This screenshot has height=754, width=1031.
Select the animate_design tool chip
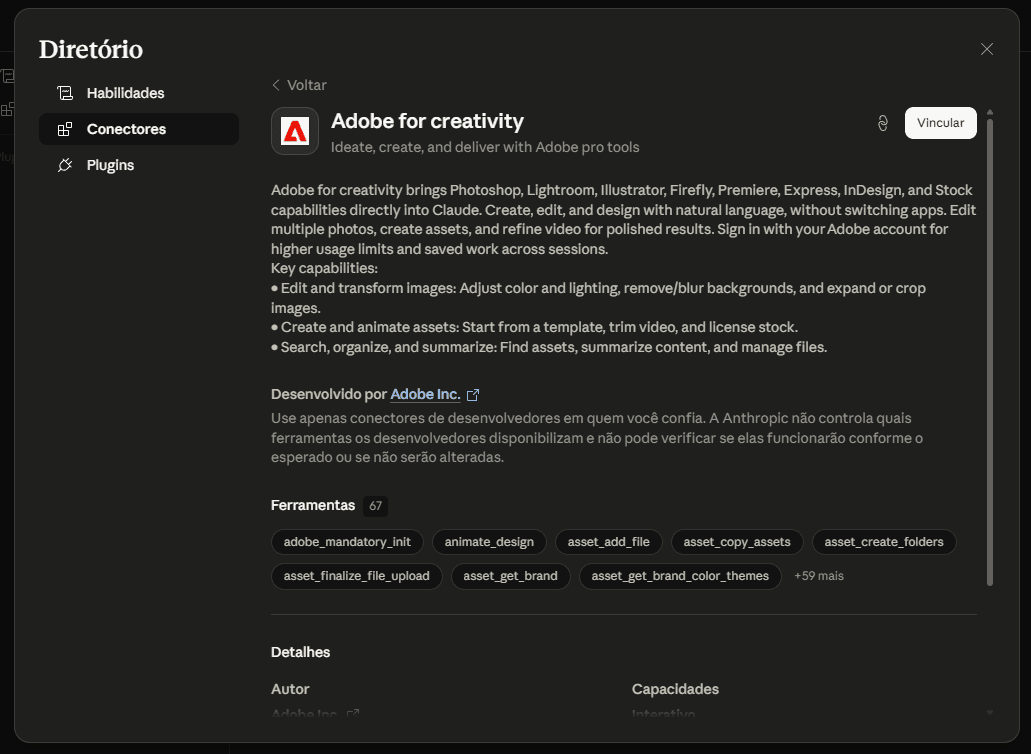coord(489,542)
